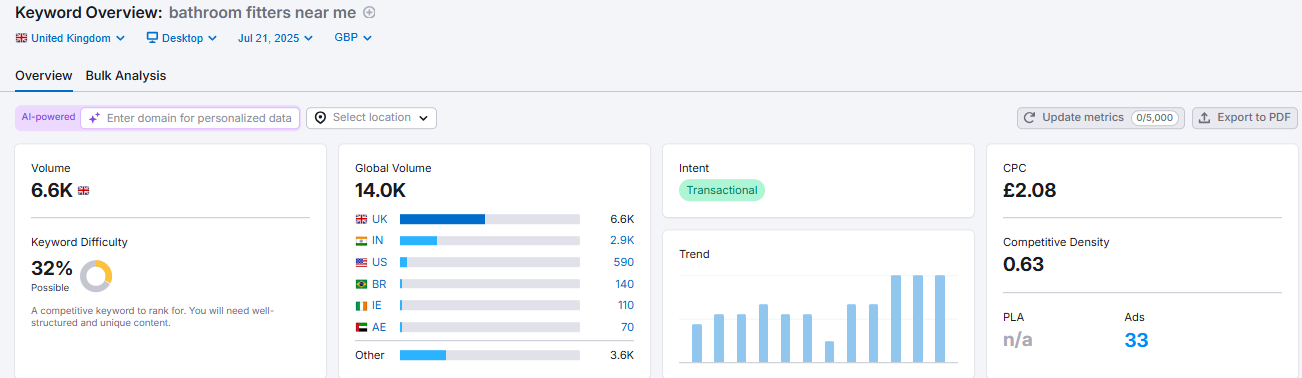Click the £2.08 CPC value
Image resolution: width=1302 pixels, height=378 pixels.
pyautogui.click(x=1030, y=190)
